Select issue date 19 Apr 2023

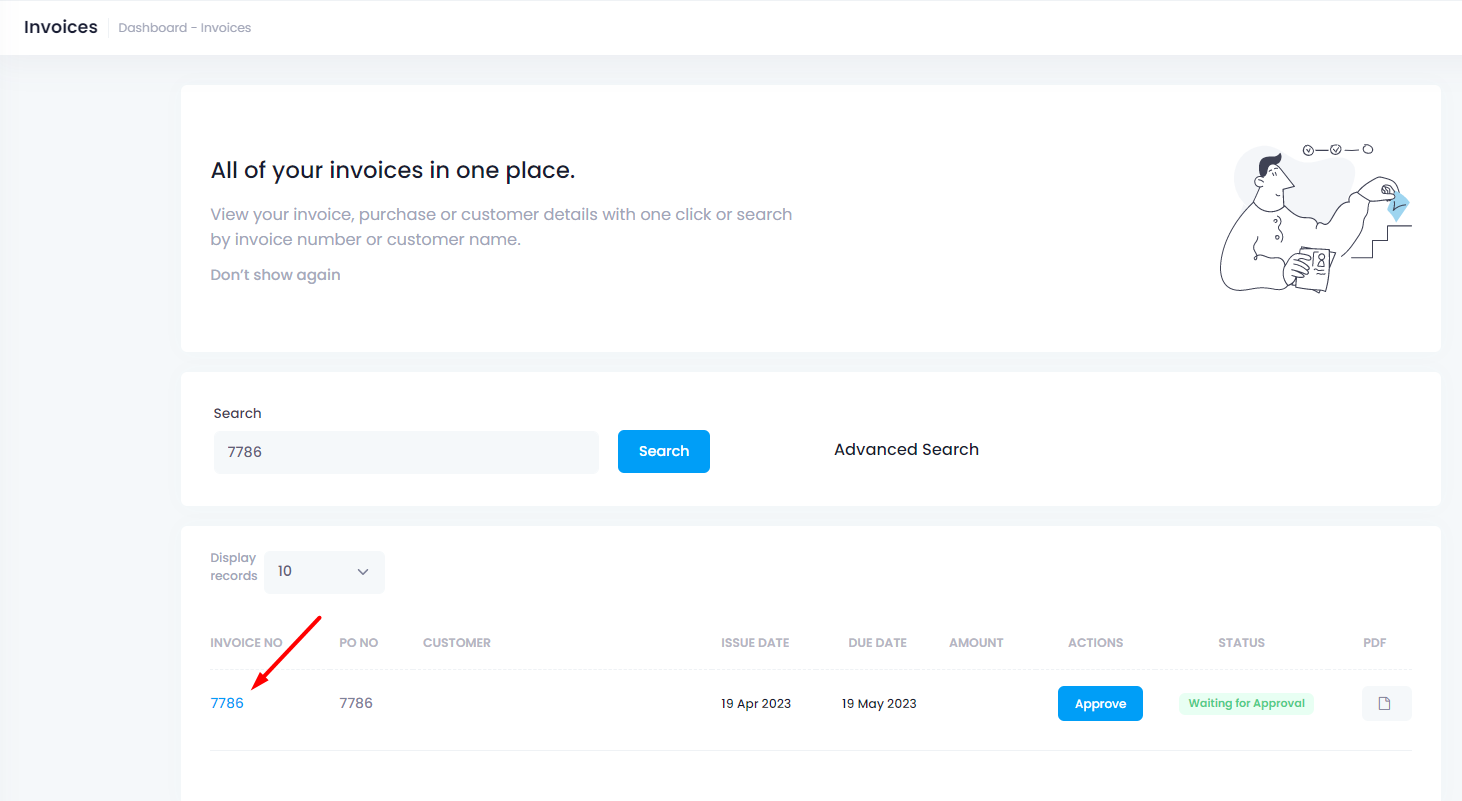pyautogui.click(x=756, y=704)
